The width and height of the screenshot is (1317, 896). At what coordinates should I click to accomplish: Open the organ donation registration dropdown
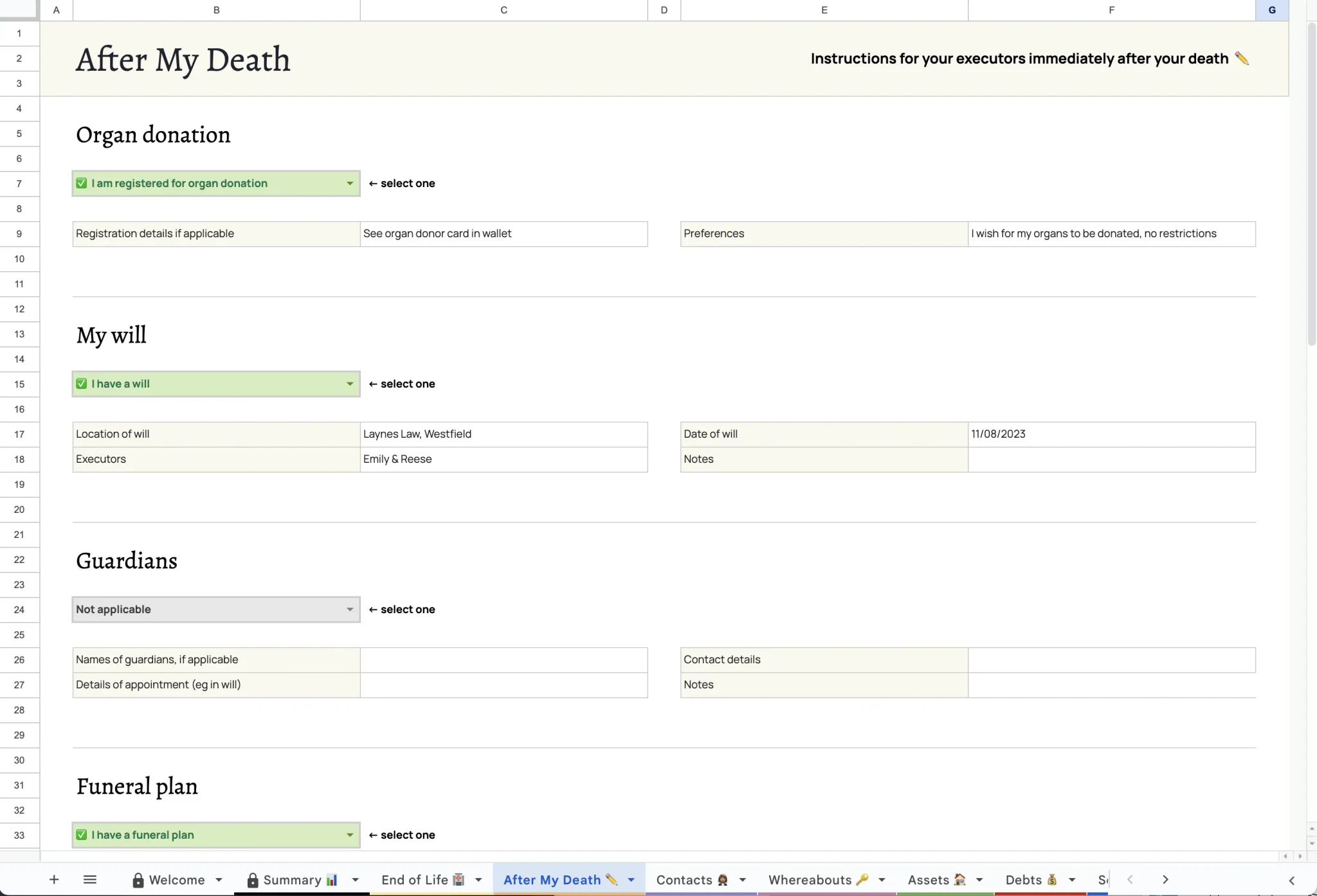(350, 183)
